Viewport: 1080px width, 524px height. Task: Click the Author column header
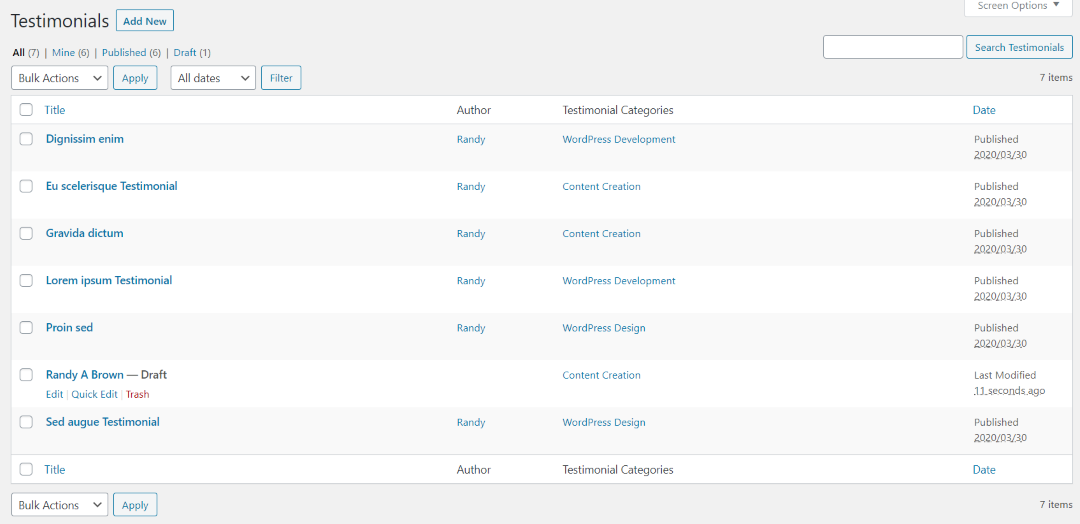tap(474, 109)
